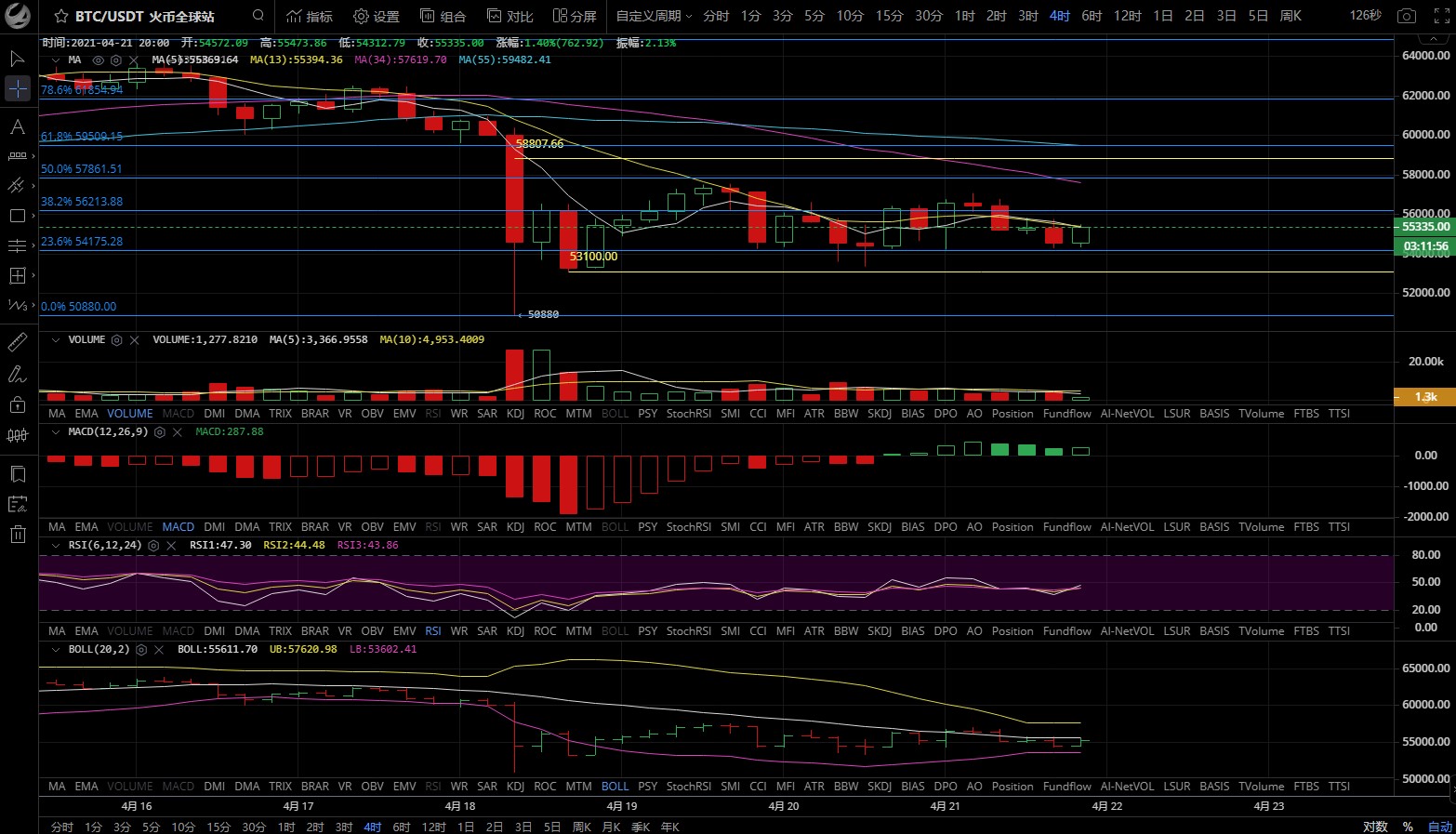Click the 03:11:56 countdown label

tap(1425, 246)
